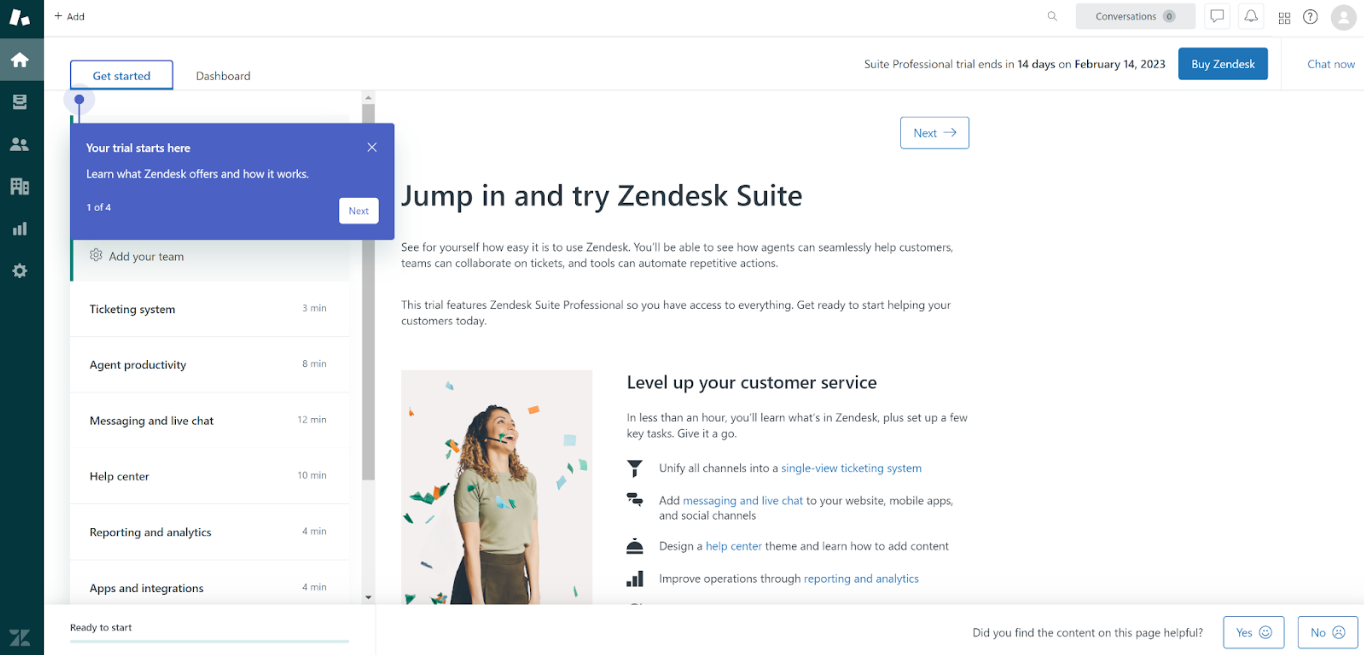Switch to the Dashboard tab
This screenshot has height=655, width=1365.
point(223,76)
